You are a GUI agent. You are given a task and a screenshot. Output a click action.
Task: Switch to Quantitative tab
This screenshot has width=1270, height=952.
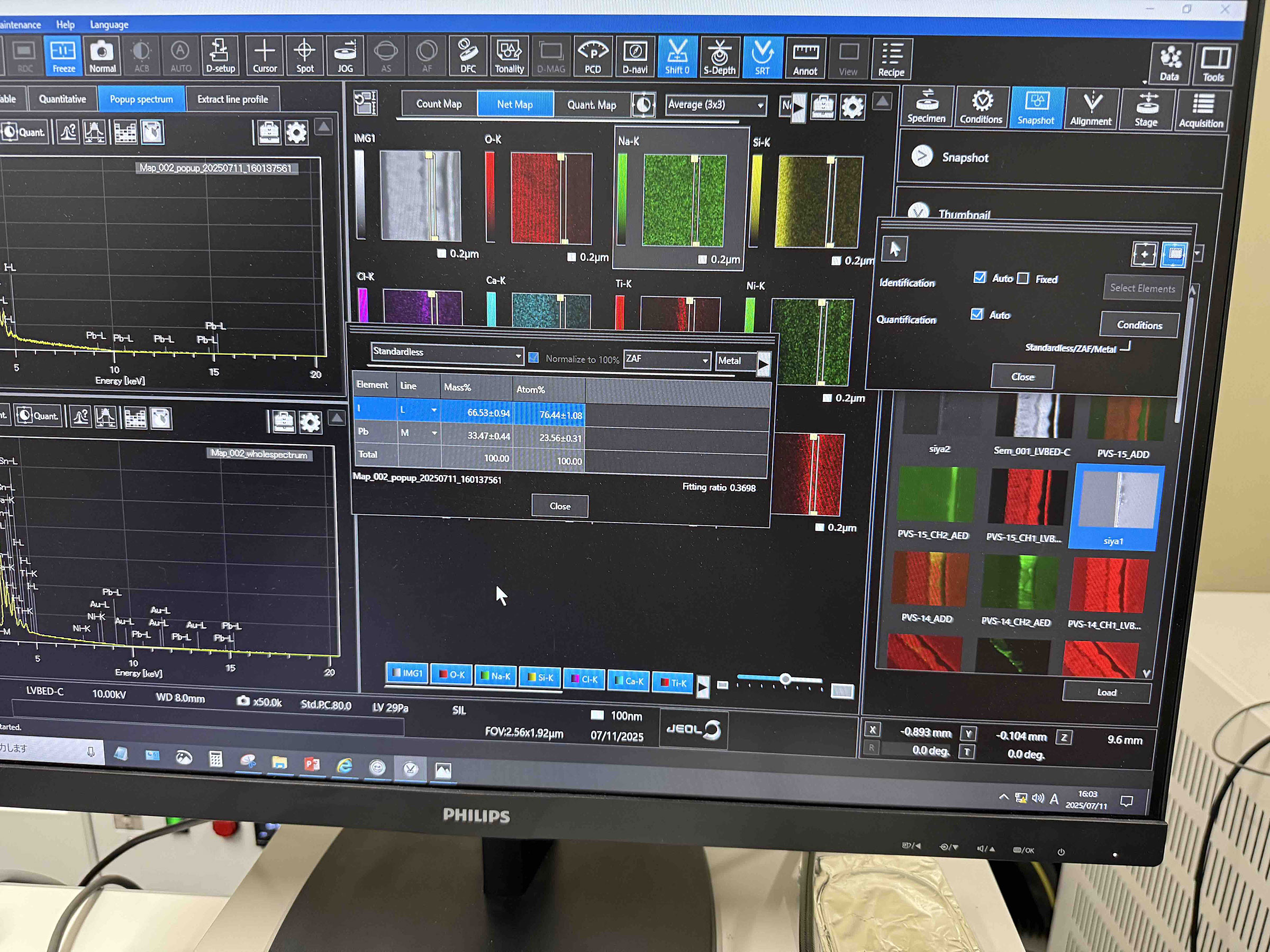(x=62, y=99)
